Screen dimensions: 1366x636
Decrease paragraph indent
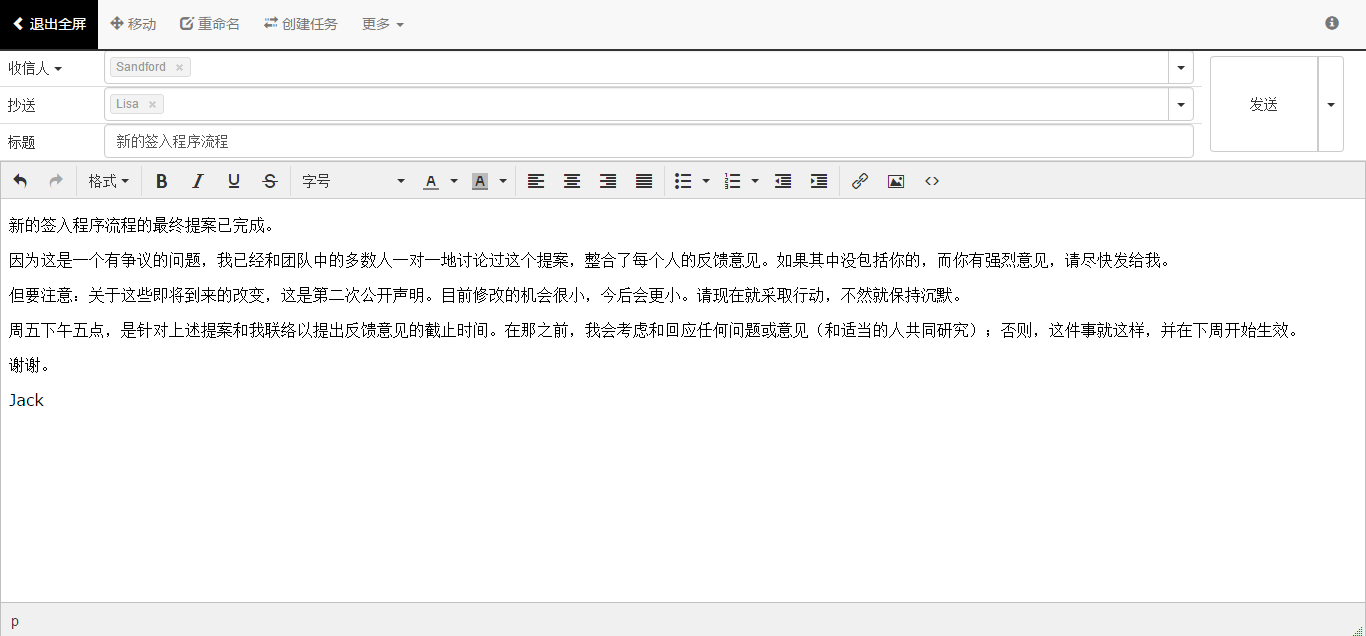pyautogui.click(x=783, y=181)
